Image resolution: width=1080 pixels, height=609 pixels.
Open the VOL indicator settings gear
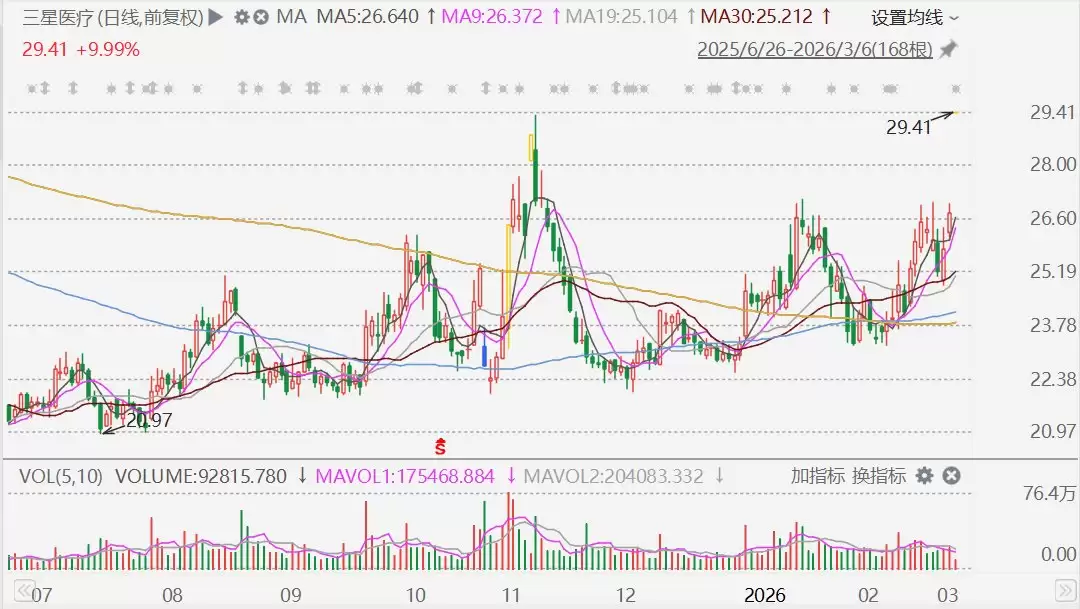point(925,476)
